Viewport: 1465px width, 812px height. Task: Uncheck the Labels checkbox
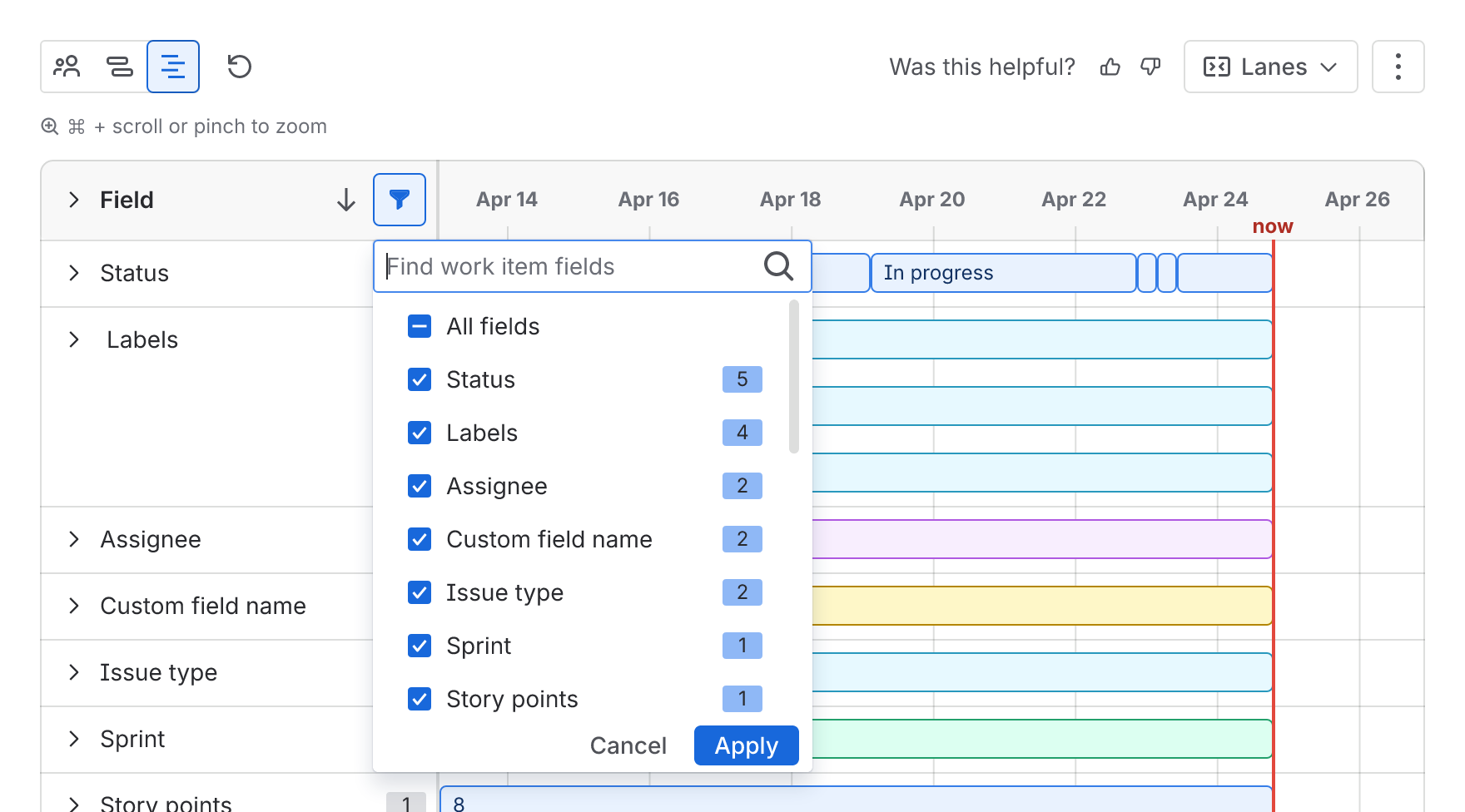coord(420,433)
